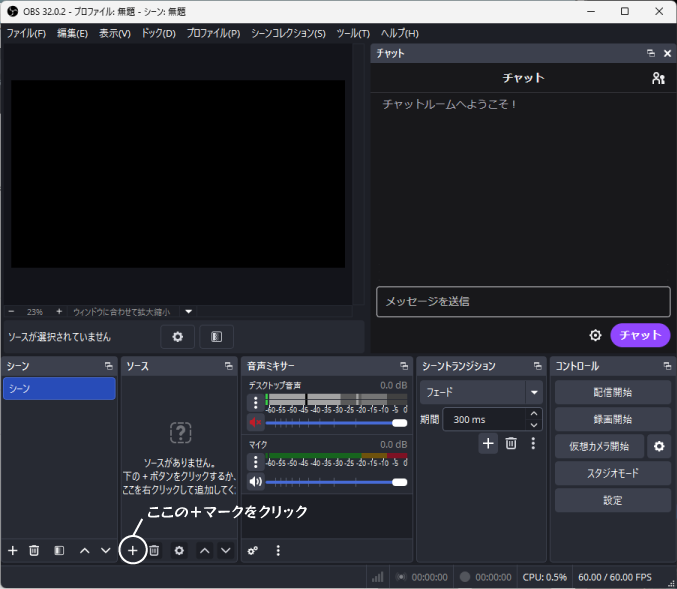Click the マイク volume slider handle
677x589 pixels.
[x=399, y=482]
